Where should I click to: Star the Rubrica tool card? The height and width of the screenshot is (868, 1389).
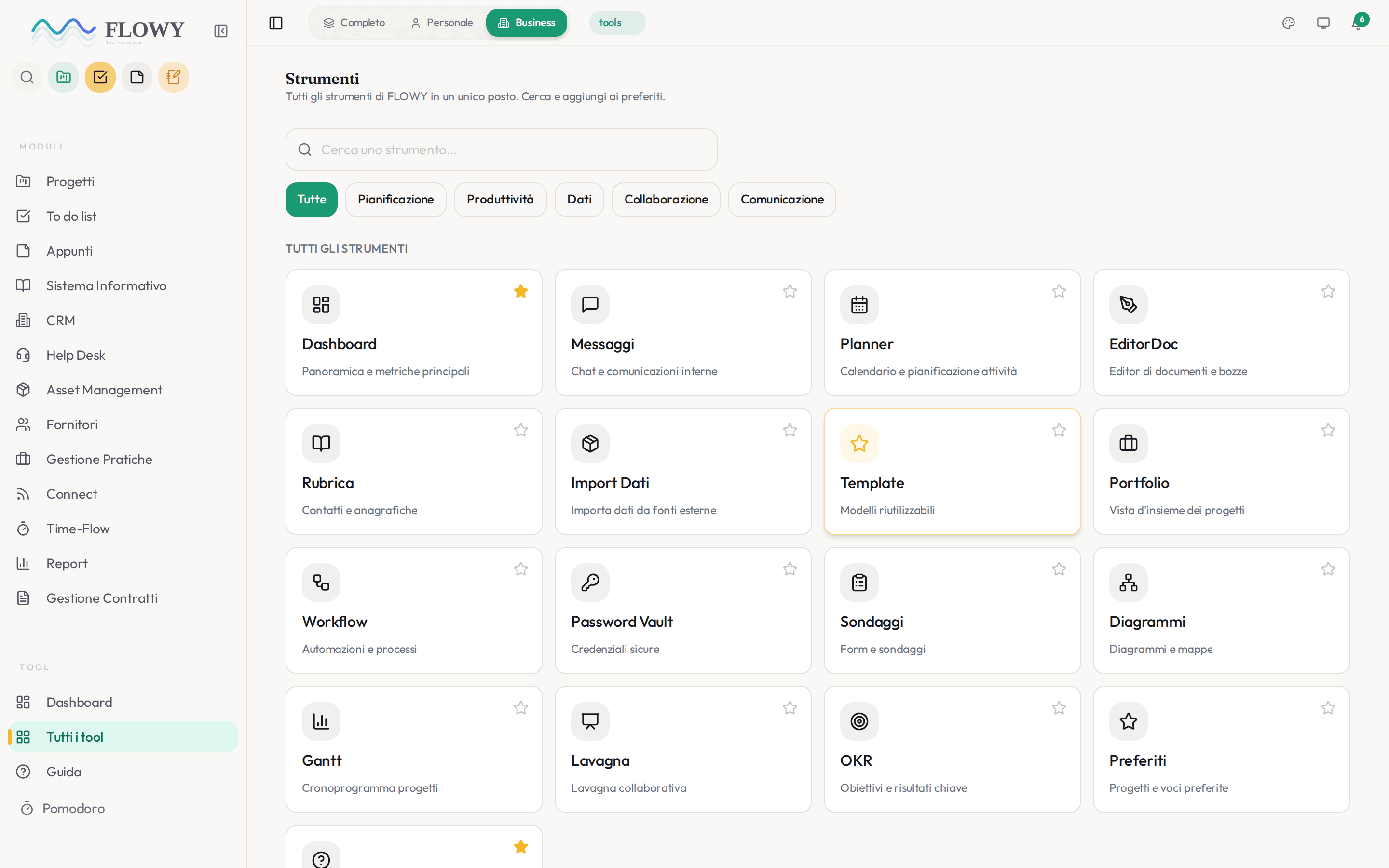coord(520,430)
